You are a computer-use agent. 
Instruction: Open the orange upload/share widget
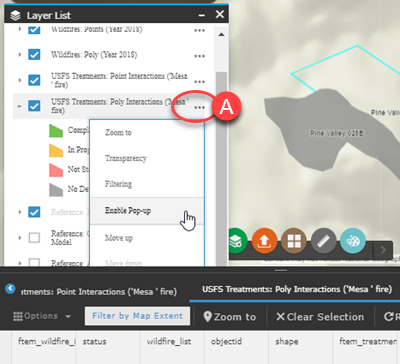coord(264,241)
